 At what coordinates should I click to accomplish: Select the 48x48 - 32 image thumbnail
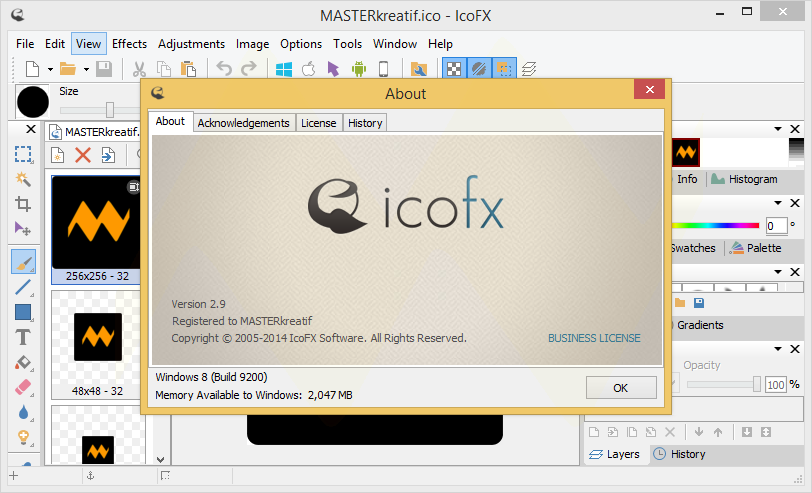(97, 345)
